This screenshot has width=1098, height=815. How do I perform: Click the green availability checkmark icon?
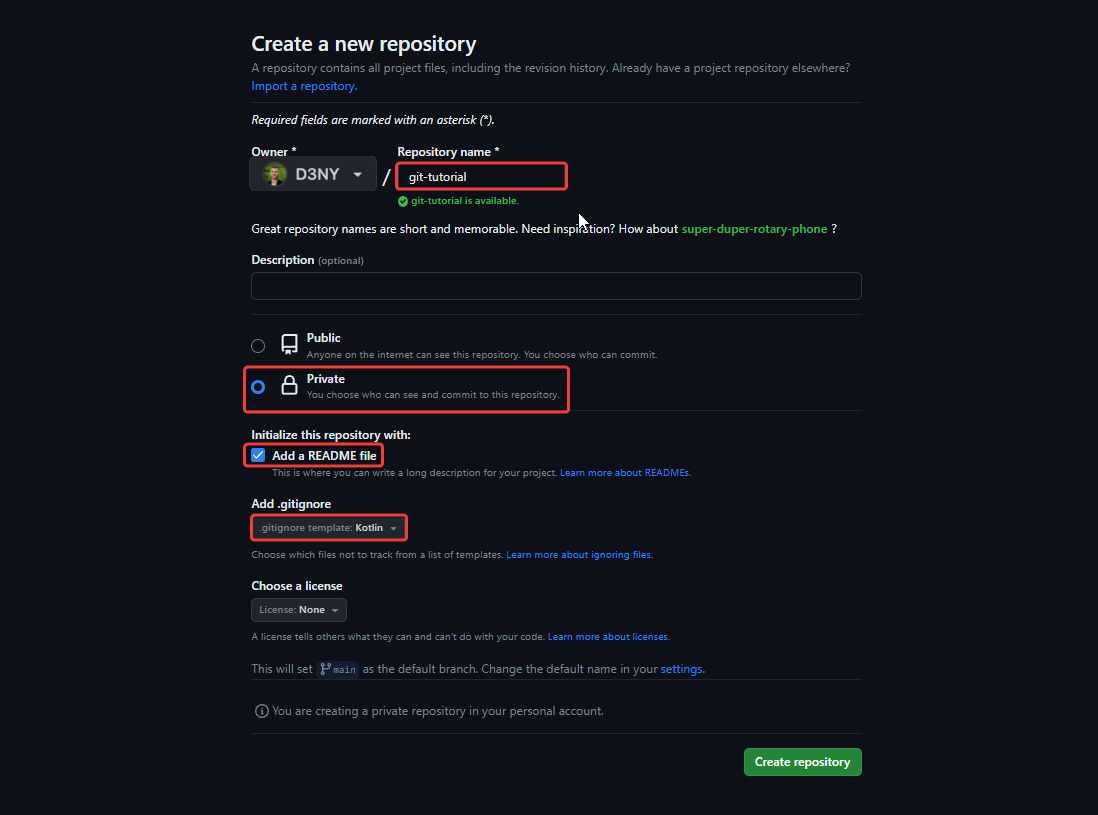coord(403,201)
